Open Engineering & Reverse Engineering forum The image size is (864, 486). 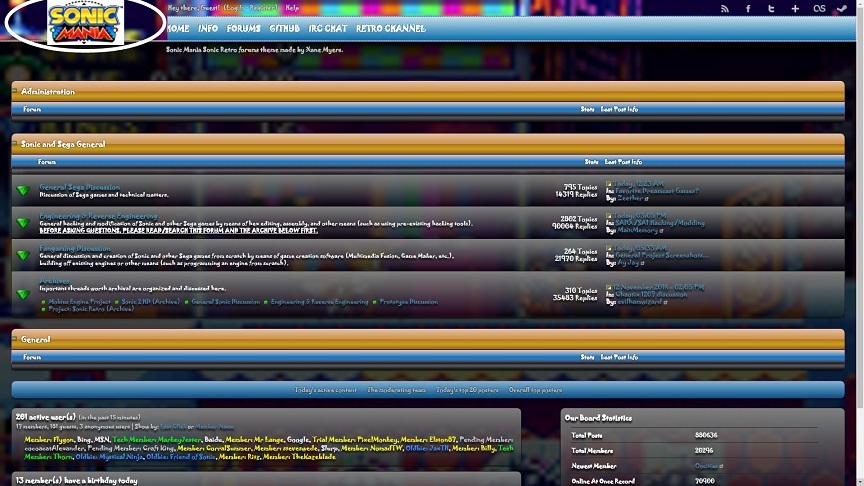99,216
